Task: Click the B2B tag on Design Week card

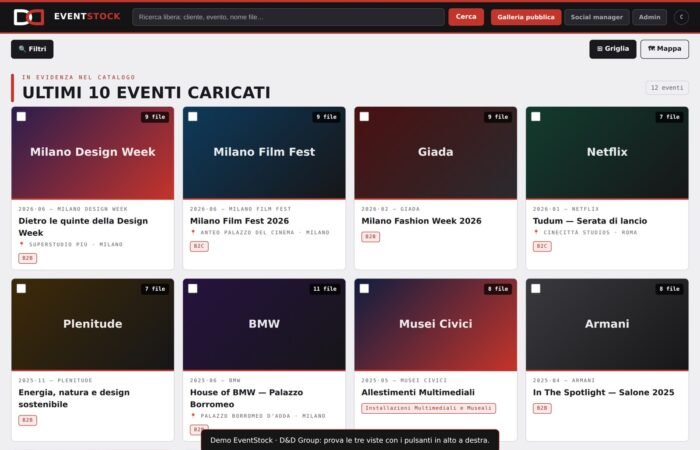Action: click(28, 258)
